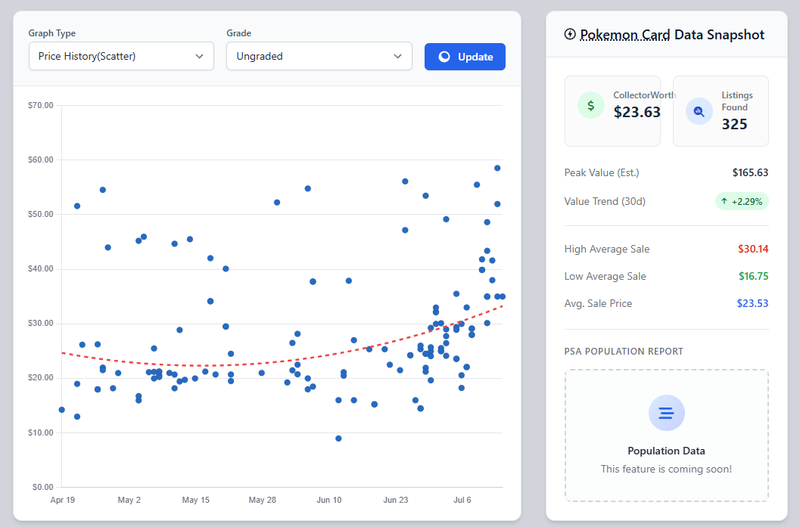The height and width of the screenshot is (527, 800).
Task: Click the $30.00 y-axis label
Action: 40,323
